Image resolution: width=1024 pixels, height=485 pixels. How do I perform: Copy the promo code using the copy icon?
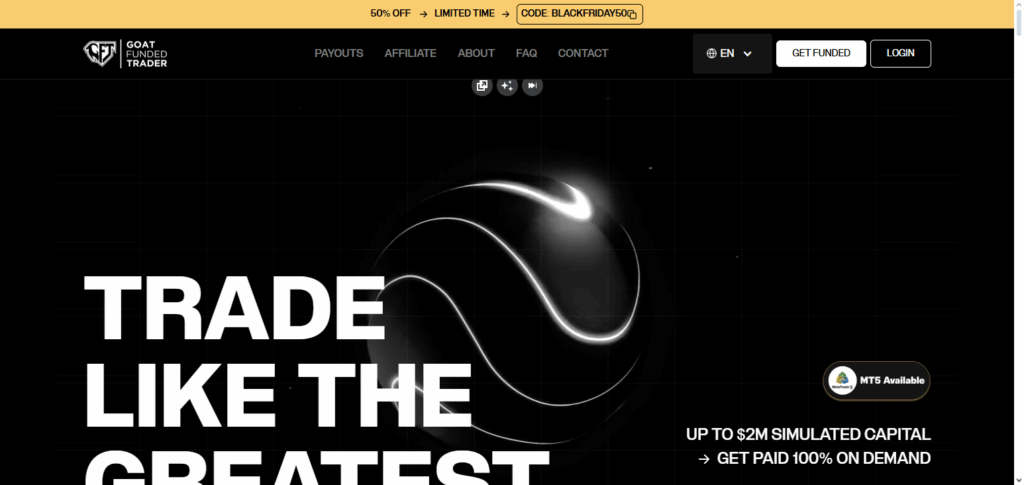(x=632, y=14)
